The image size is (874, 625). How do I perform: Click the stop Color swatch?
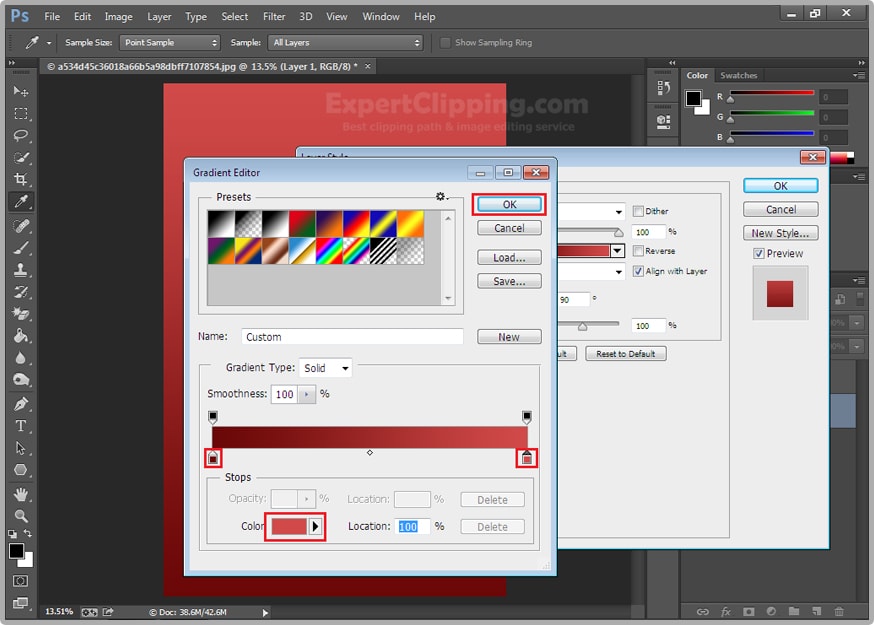point(289,526)
